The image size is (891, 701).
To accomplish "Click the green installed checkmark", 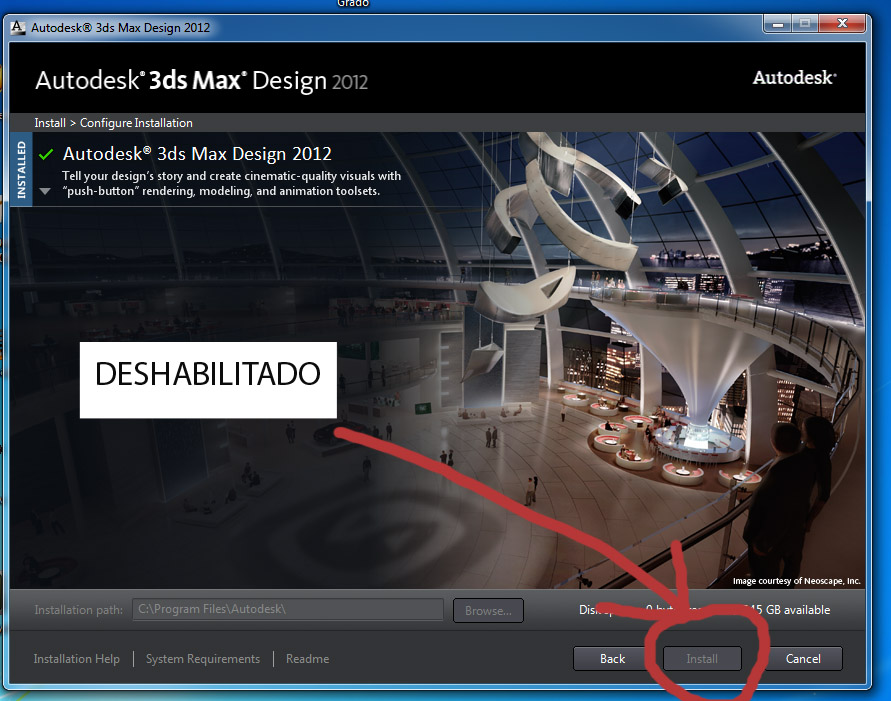I will pos(46,154).
